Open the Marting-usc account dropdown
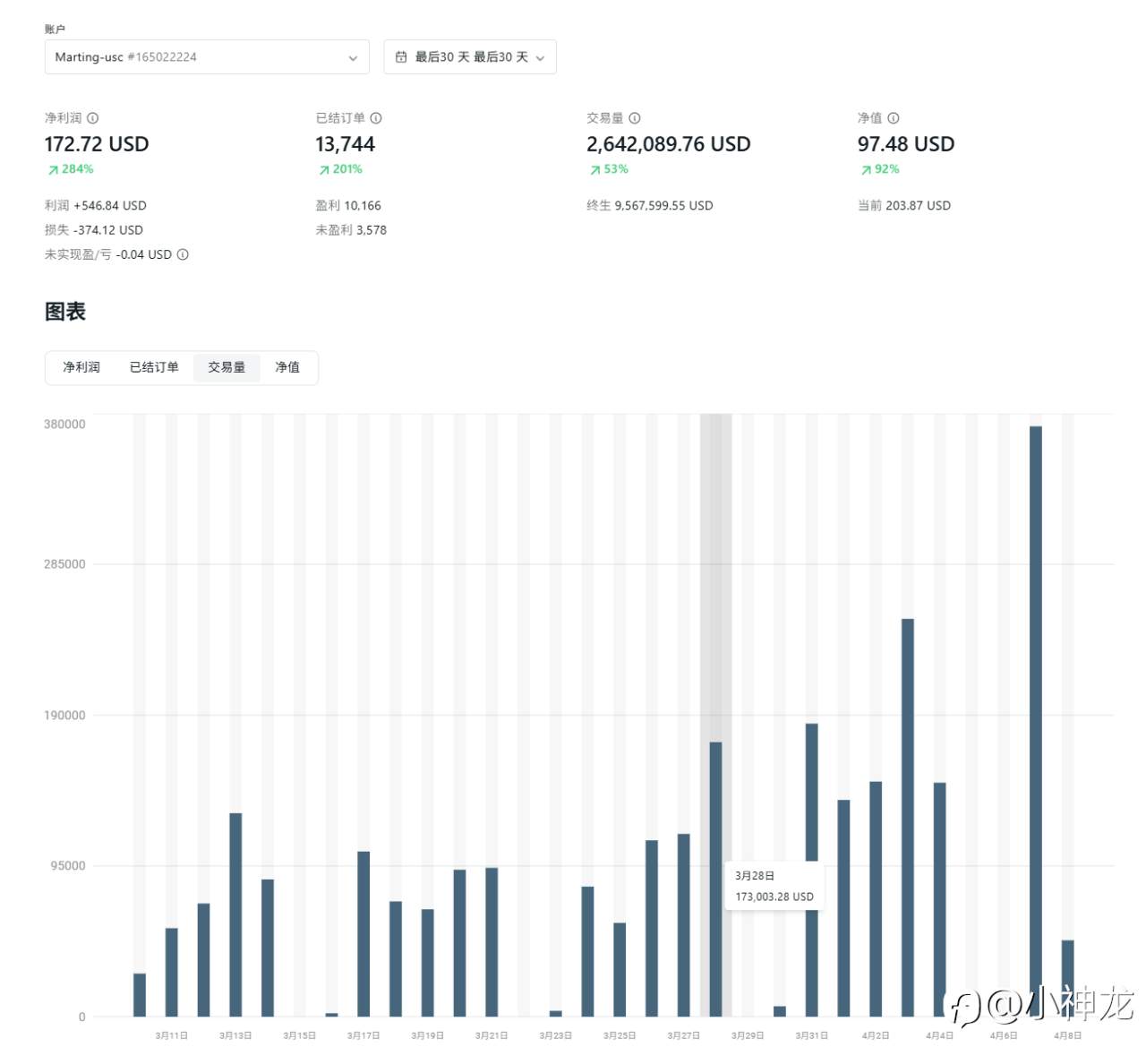1146x1064 pixels. coord(207,57)
